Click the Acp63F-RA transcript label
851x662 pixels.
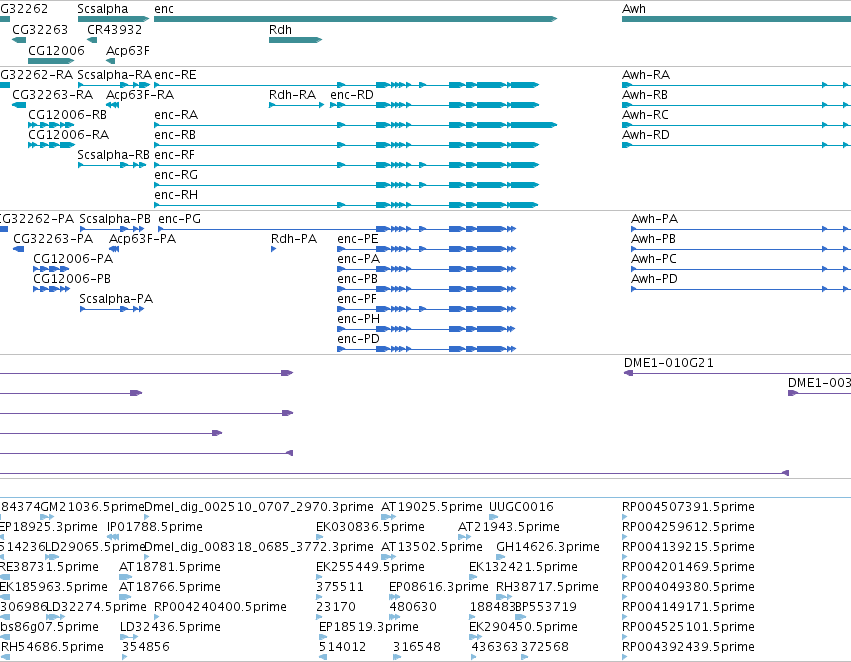click(x=140, y=94)
